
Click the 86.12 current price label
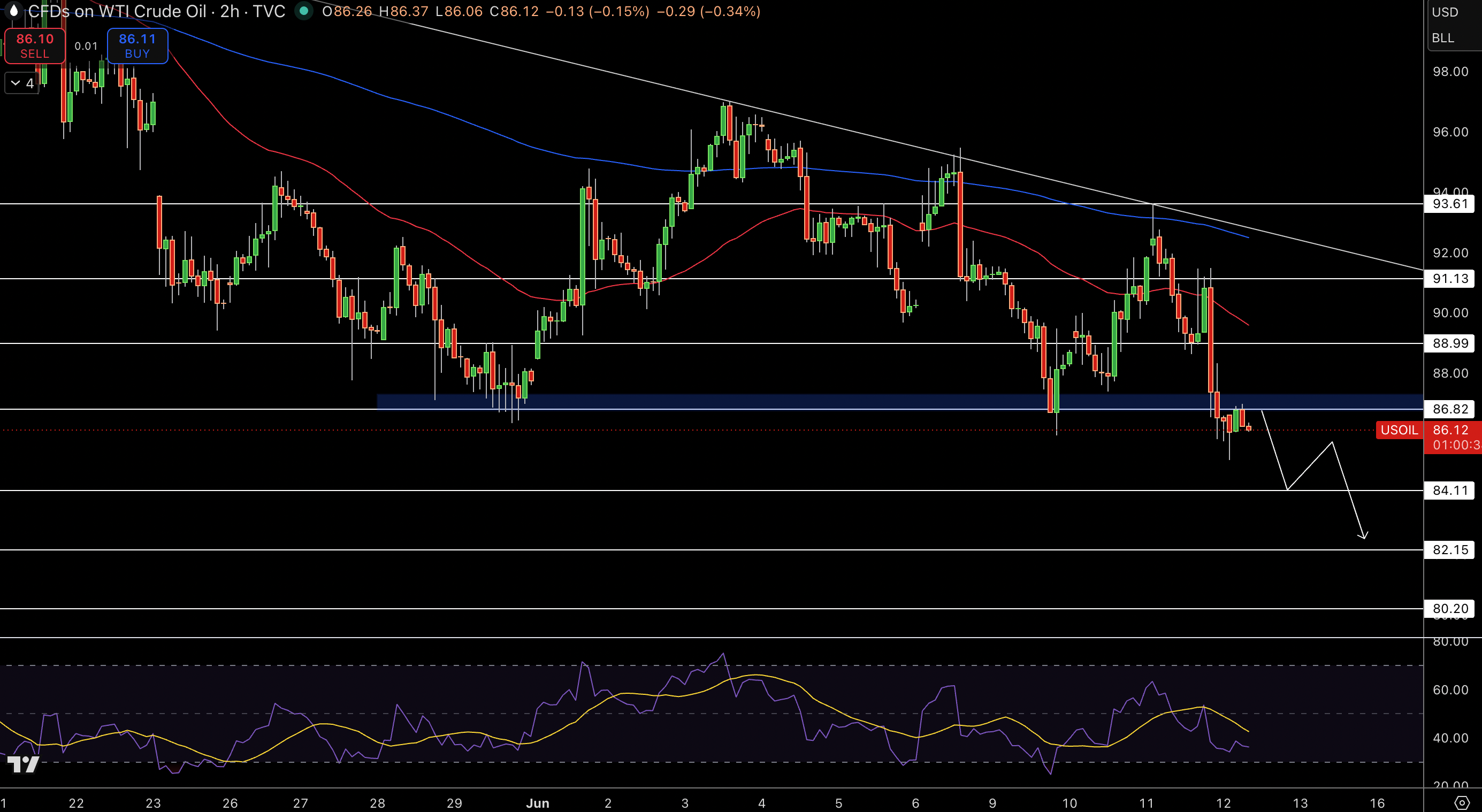1450,430
